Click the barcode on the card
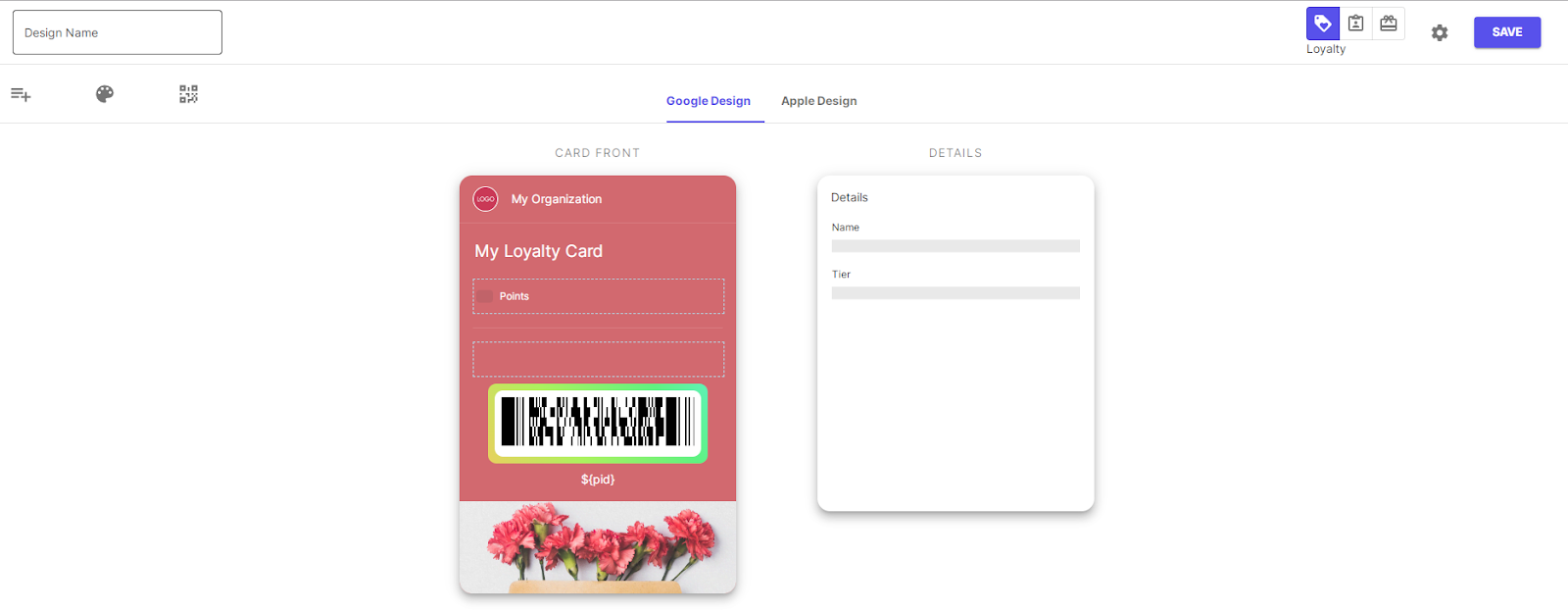Viewport: 1568px width, 612px height. click(598, 423)
